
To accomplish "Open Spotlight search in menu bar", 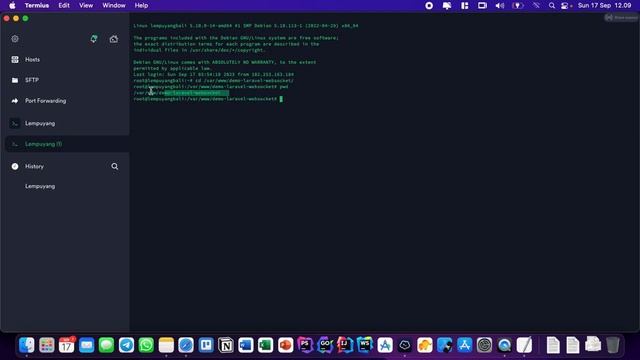I will tap(552, 5).
